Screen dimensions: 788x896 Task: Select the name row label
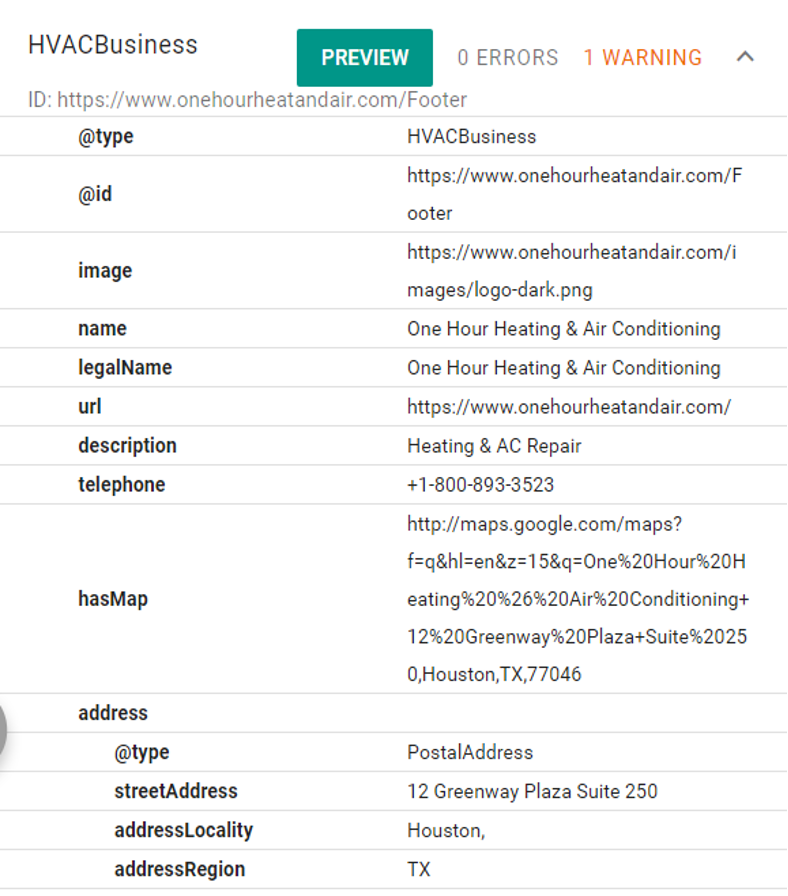pyautogui.click(x=102, y=329)
